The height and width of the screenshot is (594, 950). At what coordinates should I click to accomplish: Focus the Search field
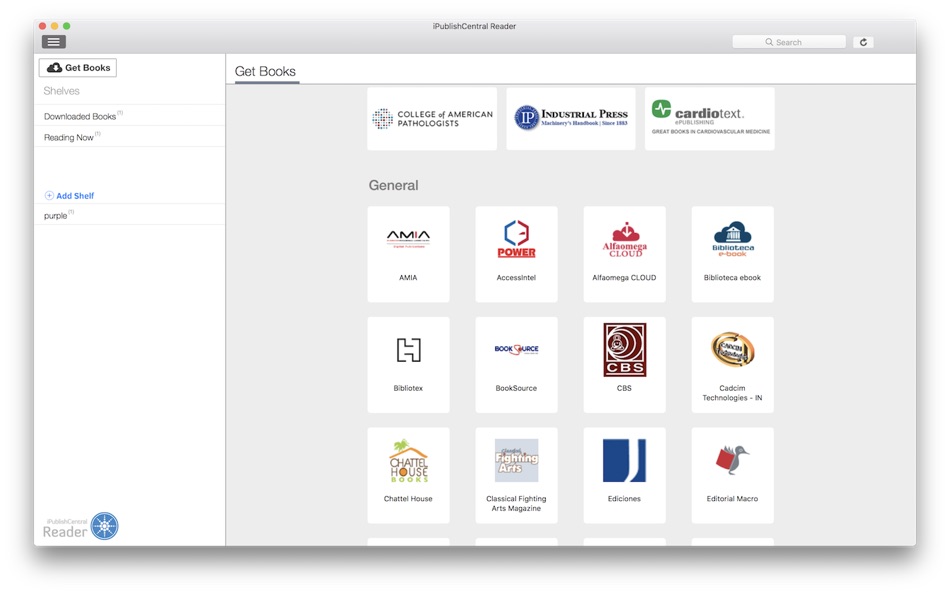[789, 42]
